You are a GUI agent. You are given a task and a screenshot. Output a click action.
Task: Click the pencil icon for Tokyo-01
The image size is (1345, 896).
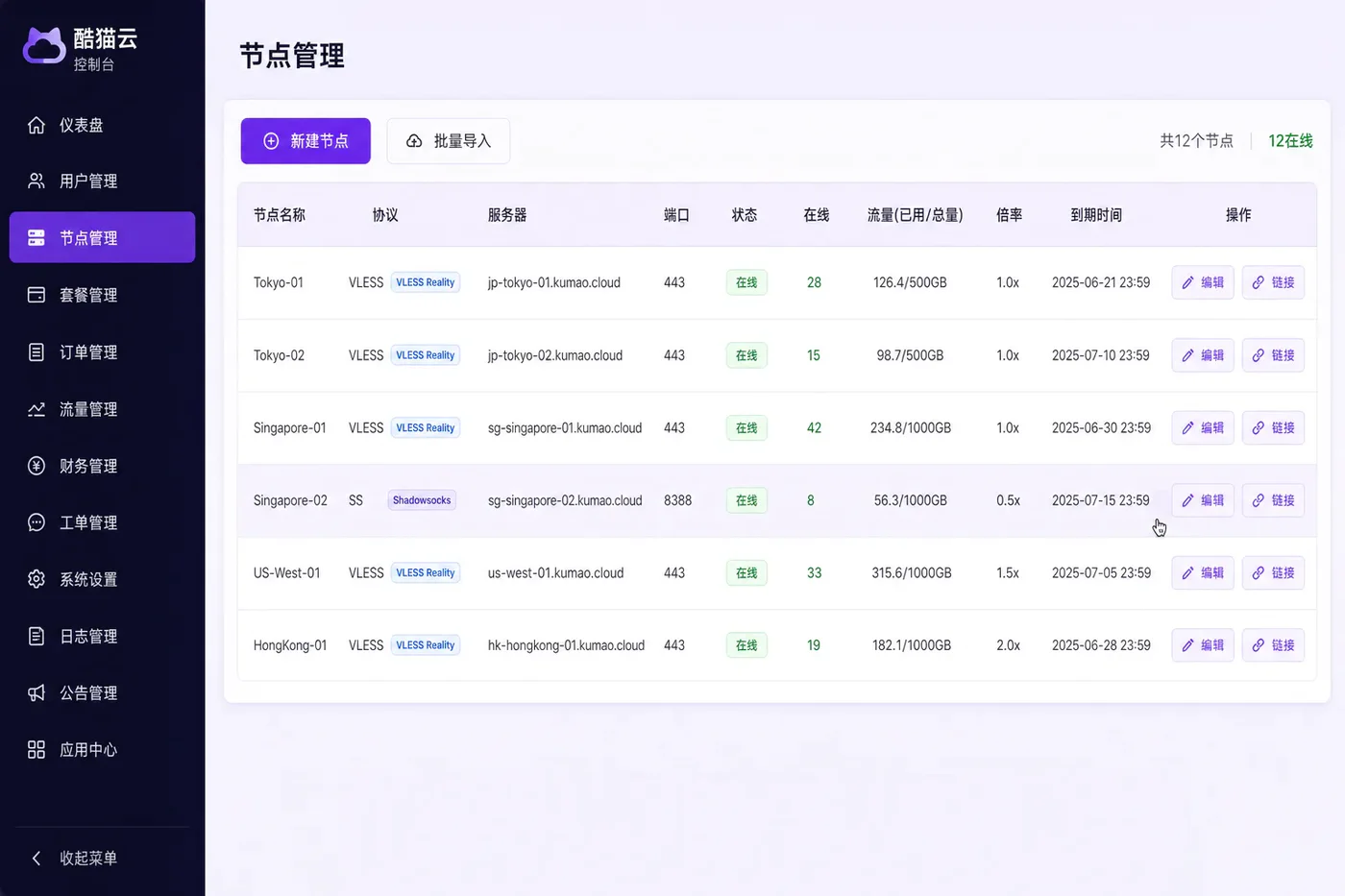1187,282
